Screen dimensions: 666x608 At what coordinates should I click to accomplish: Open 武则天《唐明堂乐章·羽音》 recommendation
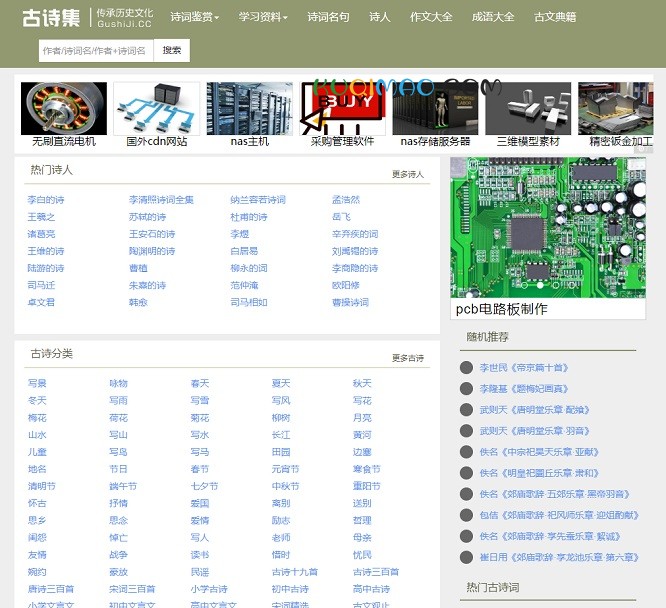pyautogui.click(x=535, y=431)
